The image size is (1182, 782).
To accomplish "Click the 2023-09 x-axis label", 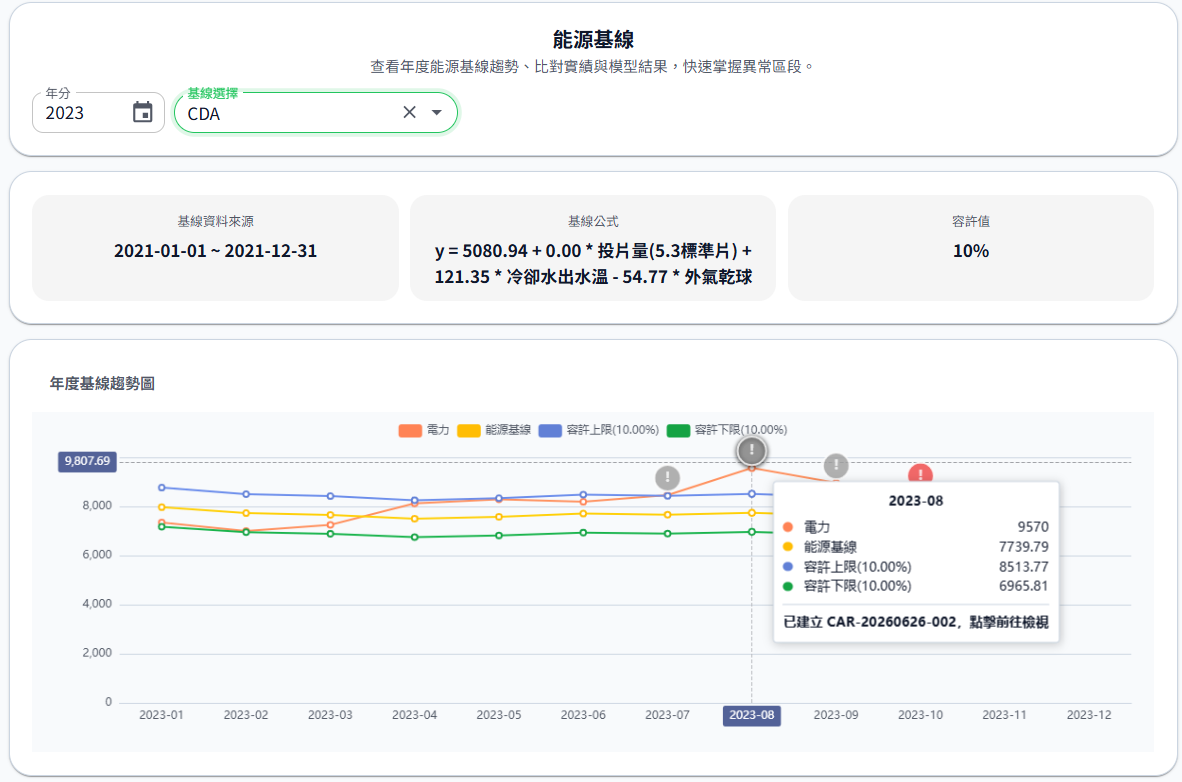I will (x=836, y=715).
